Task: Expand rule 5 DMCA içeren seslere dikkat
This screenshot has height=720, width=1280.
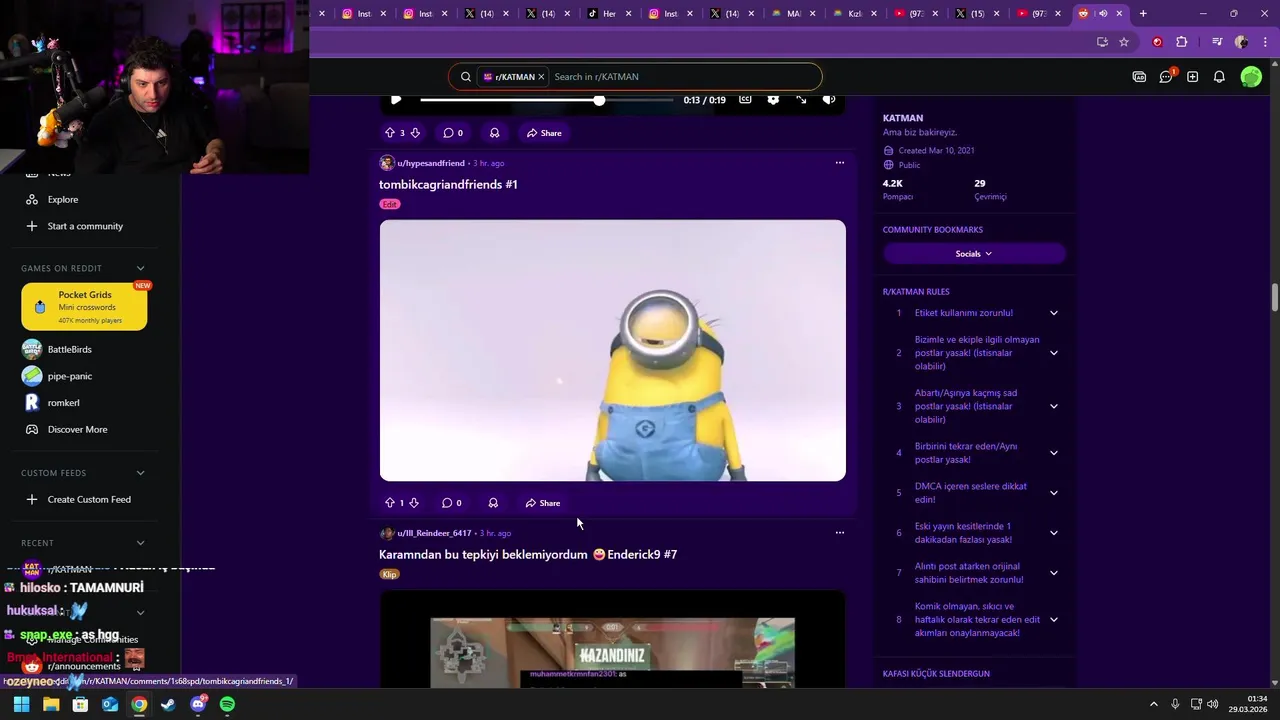Action: click(1054, 493)
